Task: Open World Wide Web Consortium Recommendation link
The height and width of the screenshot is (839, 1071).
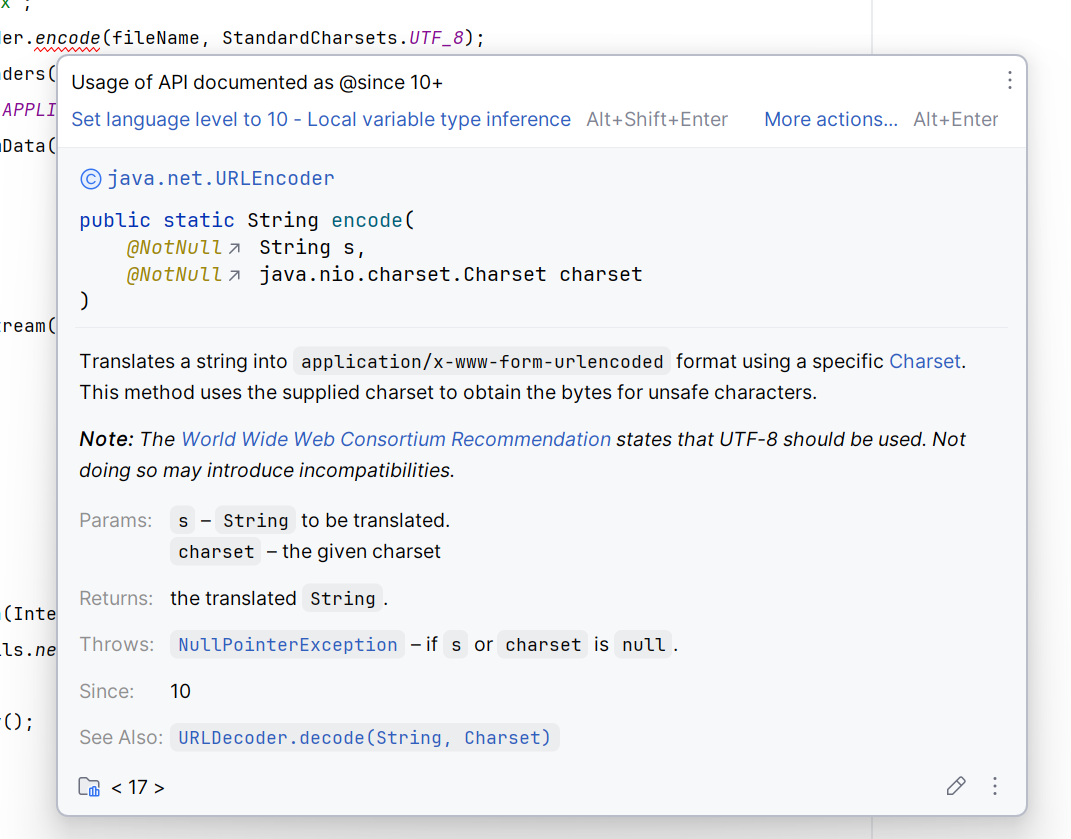Action: (396, 439)
